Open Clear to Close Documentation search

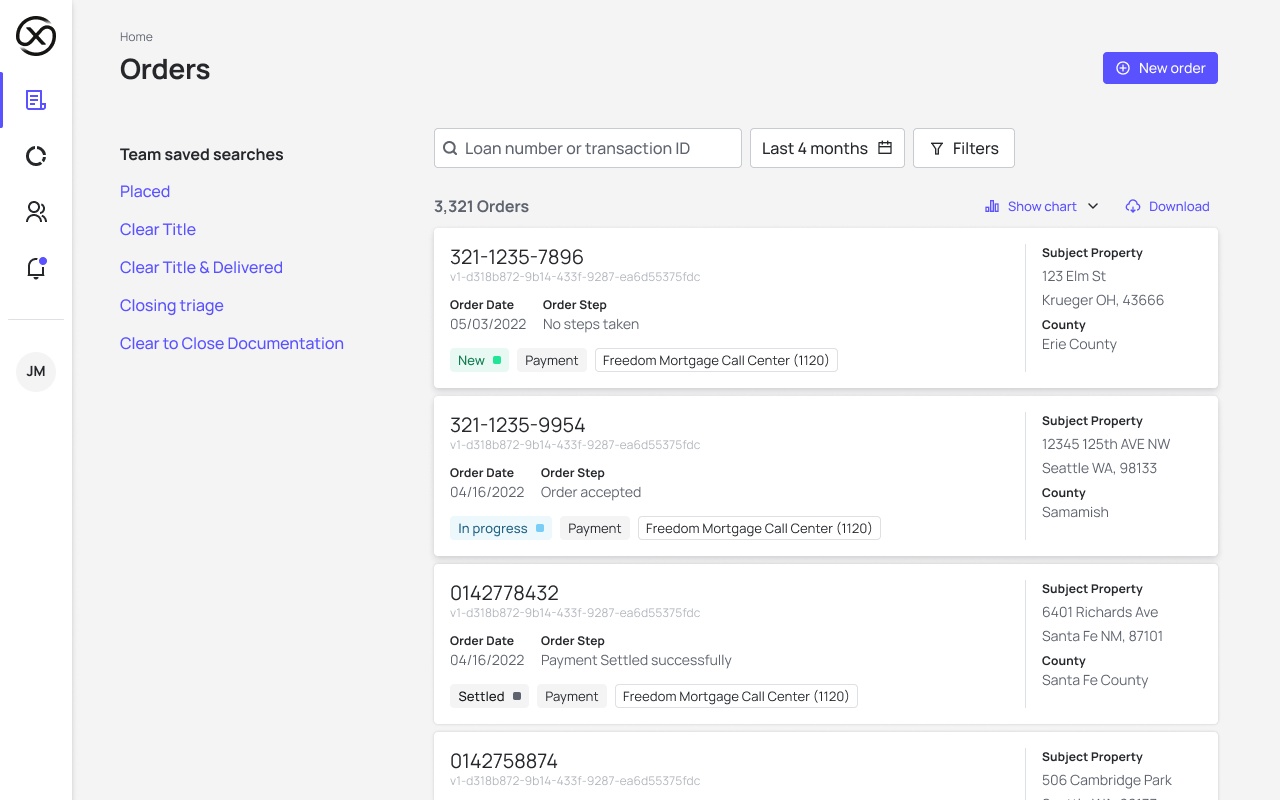(x=232, y=343)
